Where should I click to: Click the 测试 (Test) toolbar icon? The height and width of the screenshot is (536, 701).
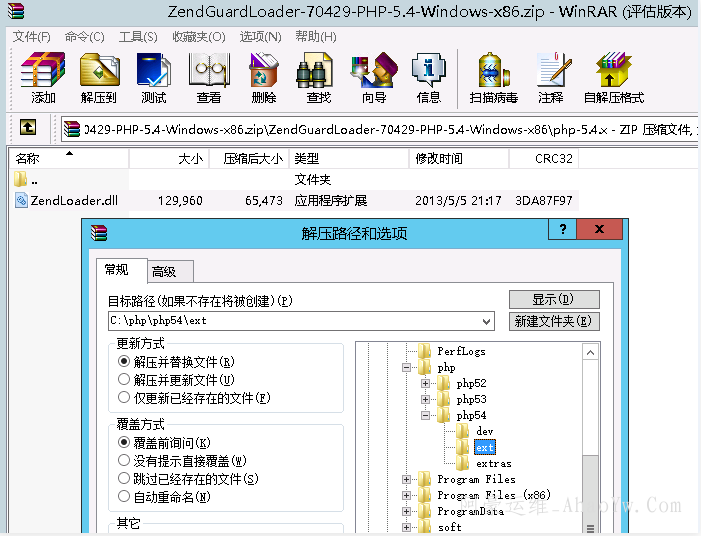pyautogui.click(x=153, y=78)
